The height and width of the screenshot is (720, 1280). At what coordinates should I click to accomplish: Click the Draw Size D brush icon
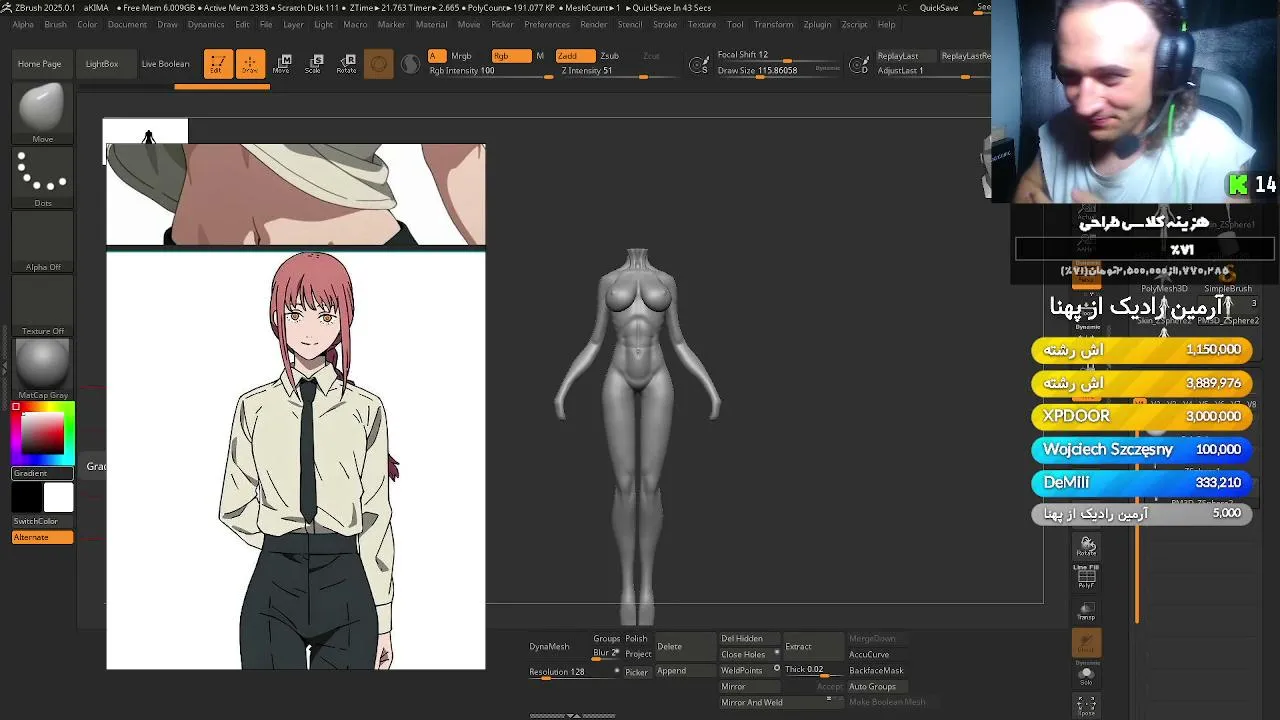pyautogui.click(x=859, y=65)
